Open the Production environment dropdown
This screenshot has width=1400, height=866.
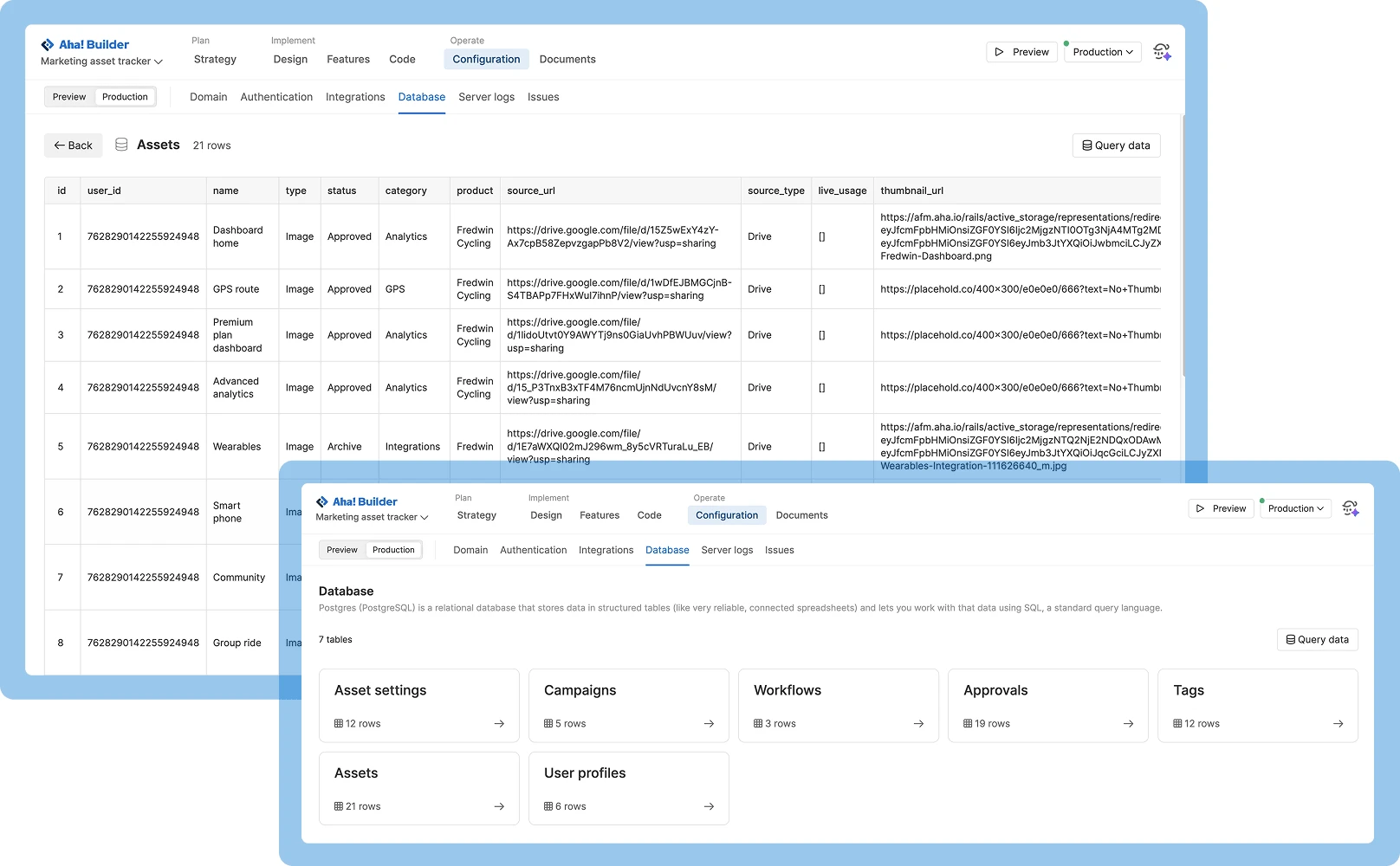pos(1102,51)
